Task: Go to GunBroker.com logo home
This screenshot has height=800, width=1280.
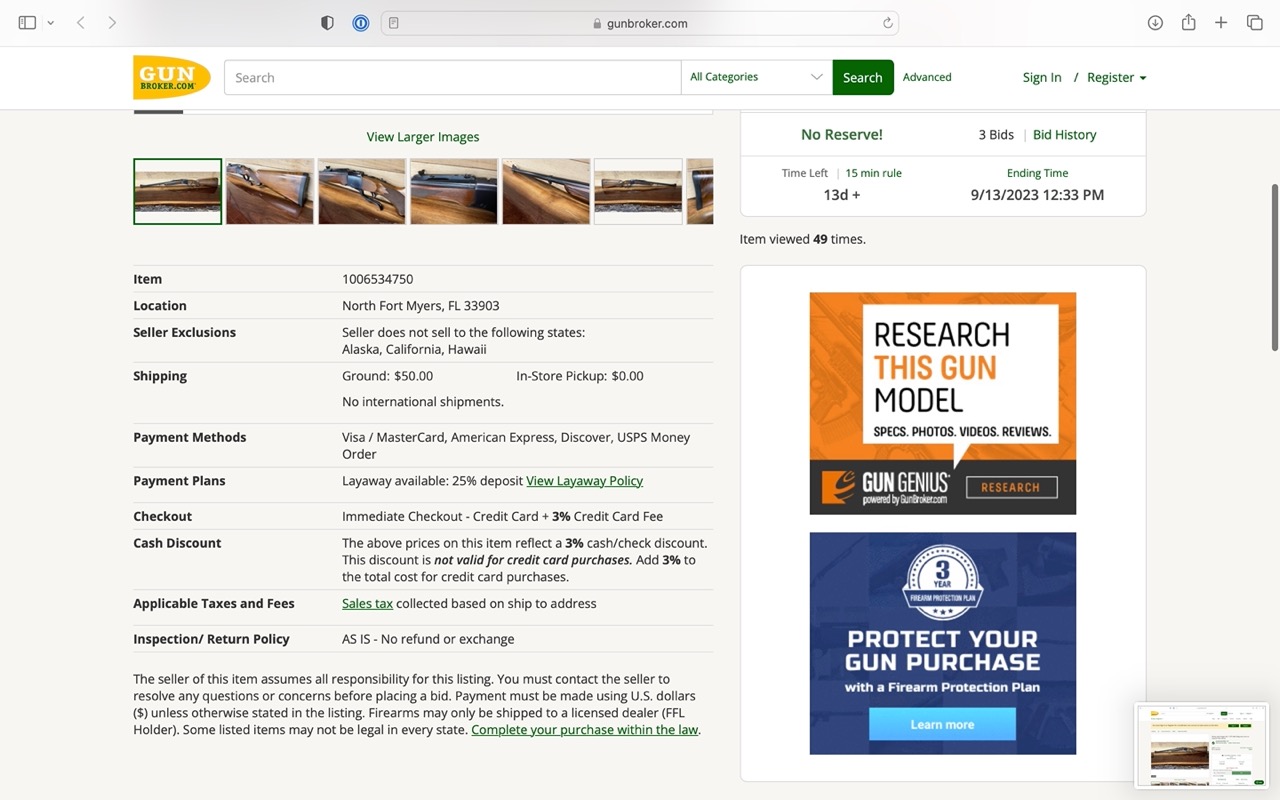Action: point(171,77)
